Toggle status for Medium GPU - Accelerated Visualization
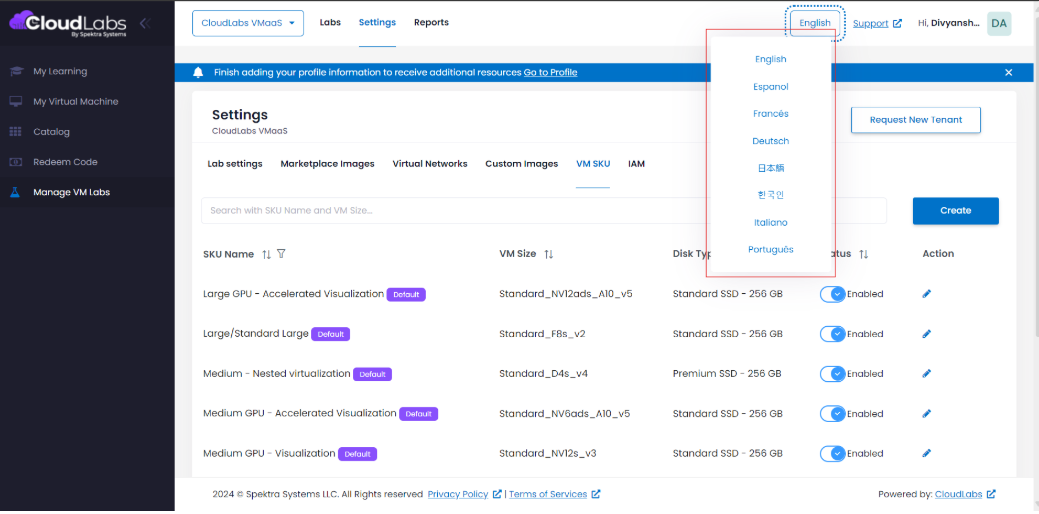 click(832, 413)
